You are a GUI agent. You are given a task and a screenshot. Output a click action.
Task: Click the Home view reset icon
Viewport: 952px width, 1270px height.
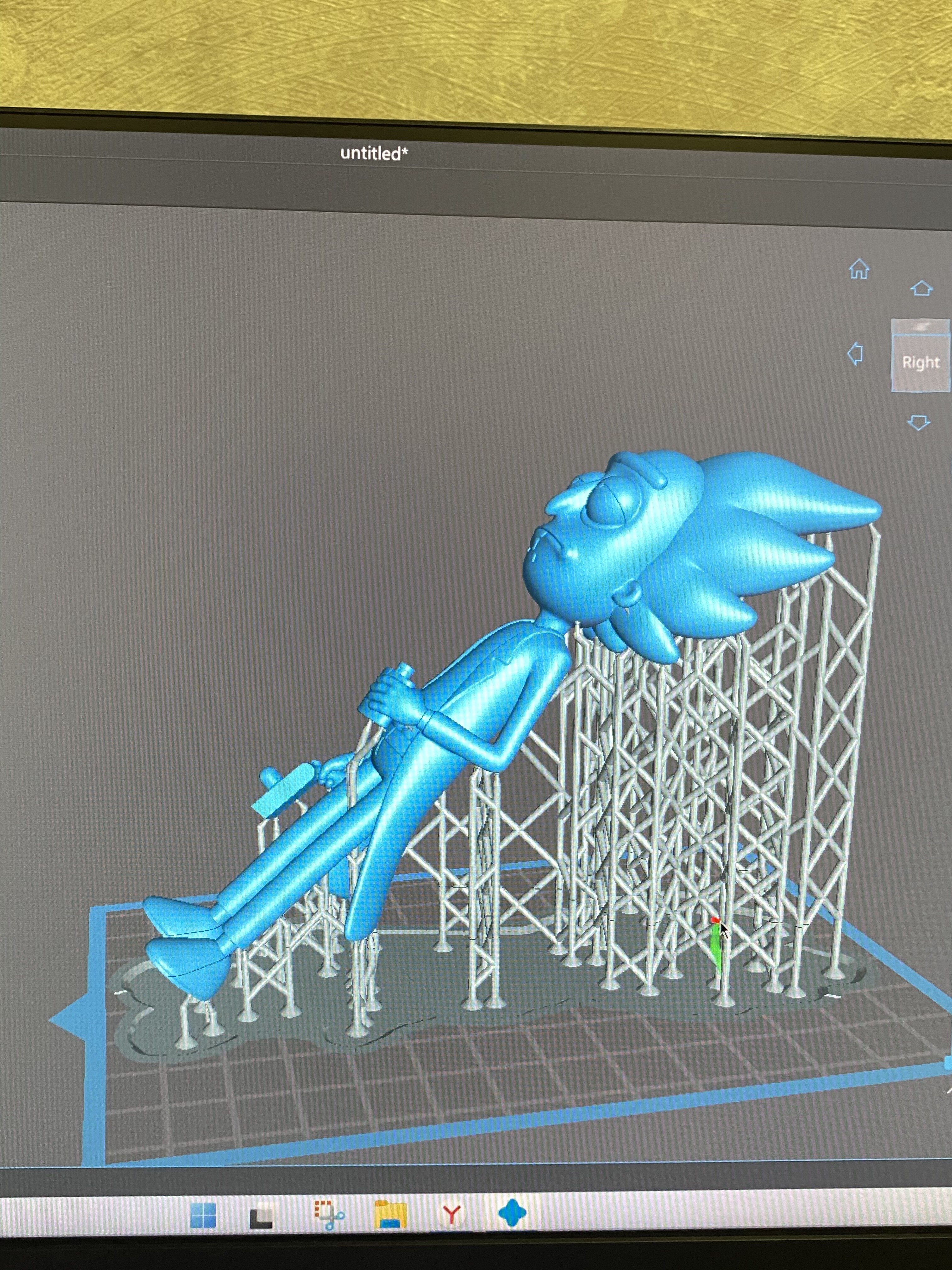859,269
